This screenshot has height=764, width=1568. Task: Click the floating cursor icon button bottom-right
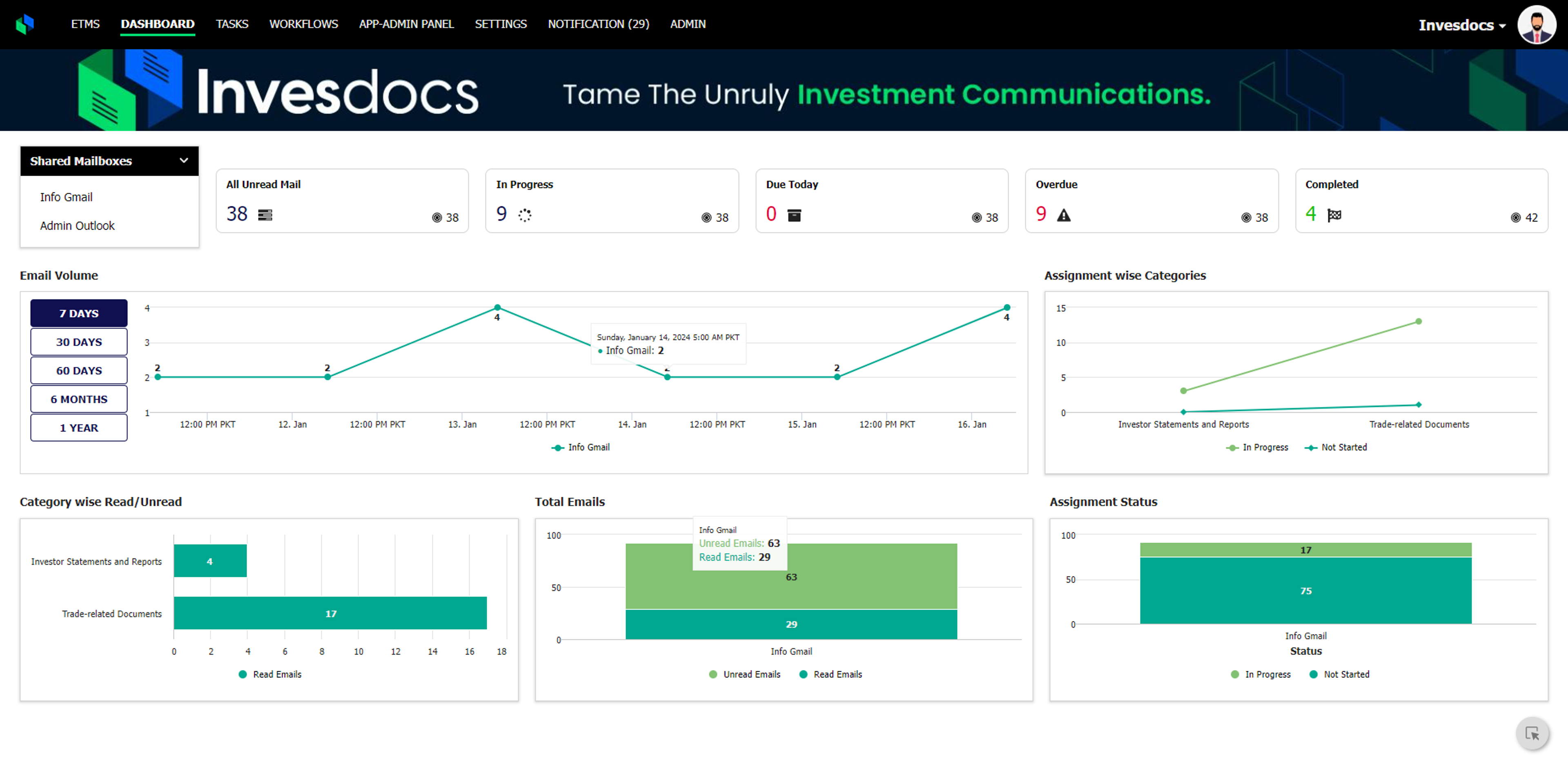pyautogui.click(x=1532, y=733)
